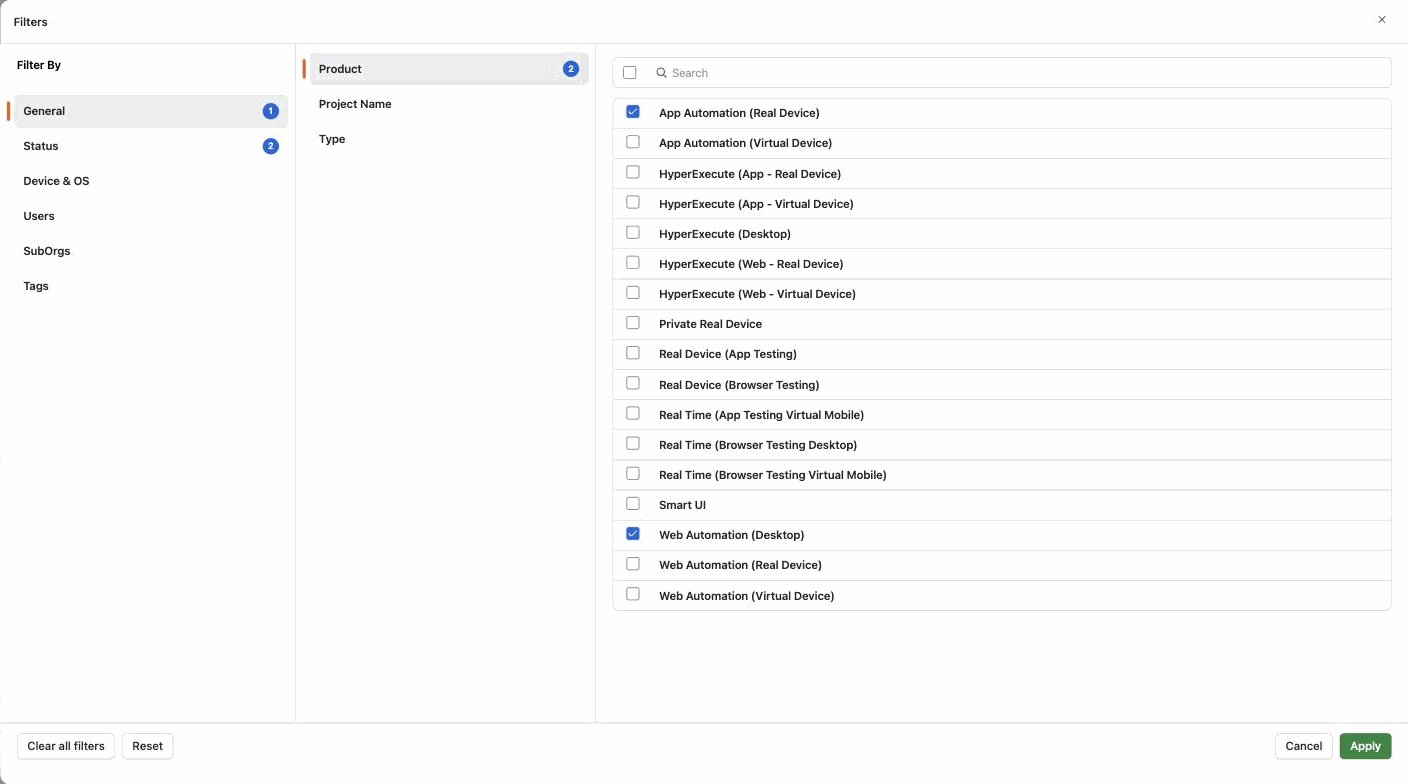Open the Device & OS filter category

point(150,181)
